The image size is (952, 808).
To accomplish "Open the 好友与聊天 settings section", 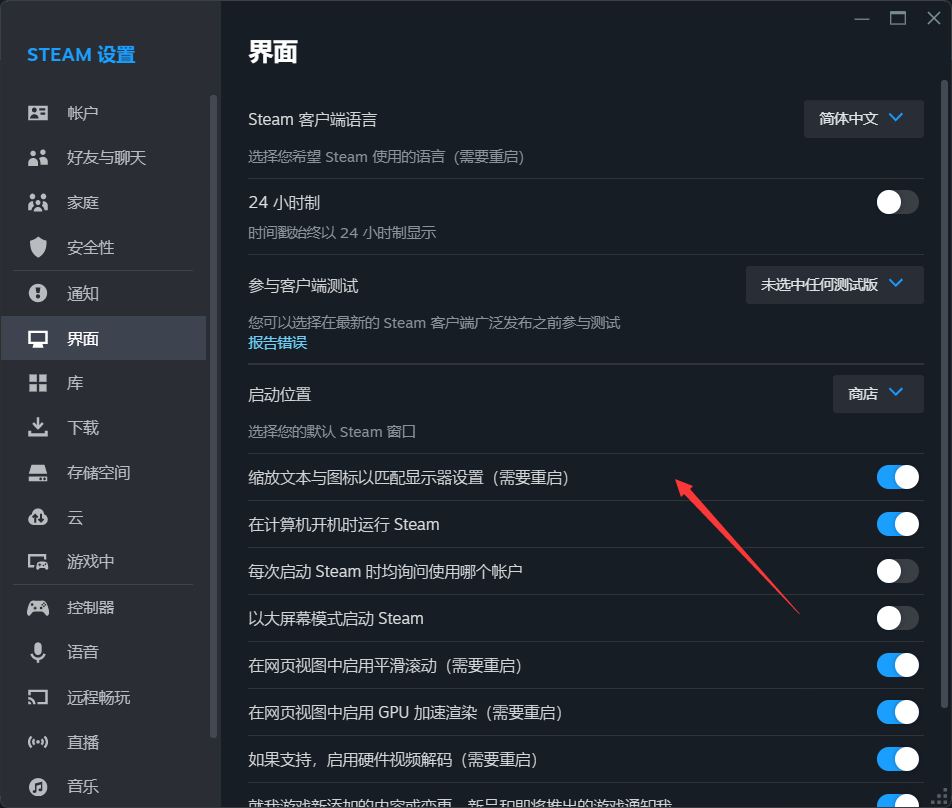I will (104, 158).
